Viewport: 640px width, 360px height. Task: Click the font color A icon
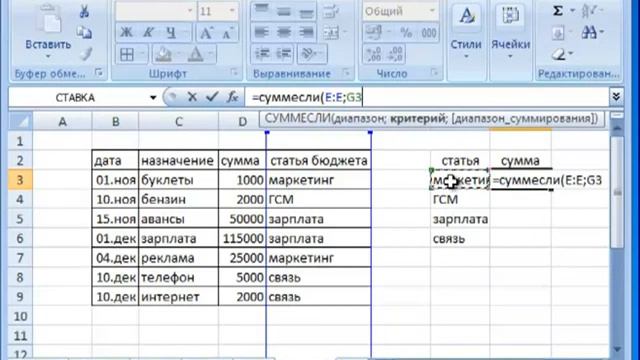click(196, 54)
